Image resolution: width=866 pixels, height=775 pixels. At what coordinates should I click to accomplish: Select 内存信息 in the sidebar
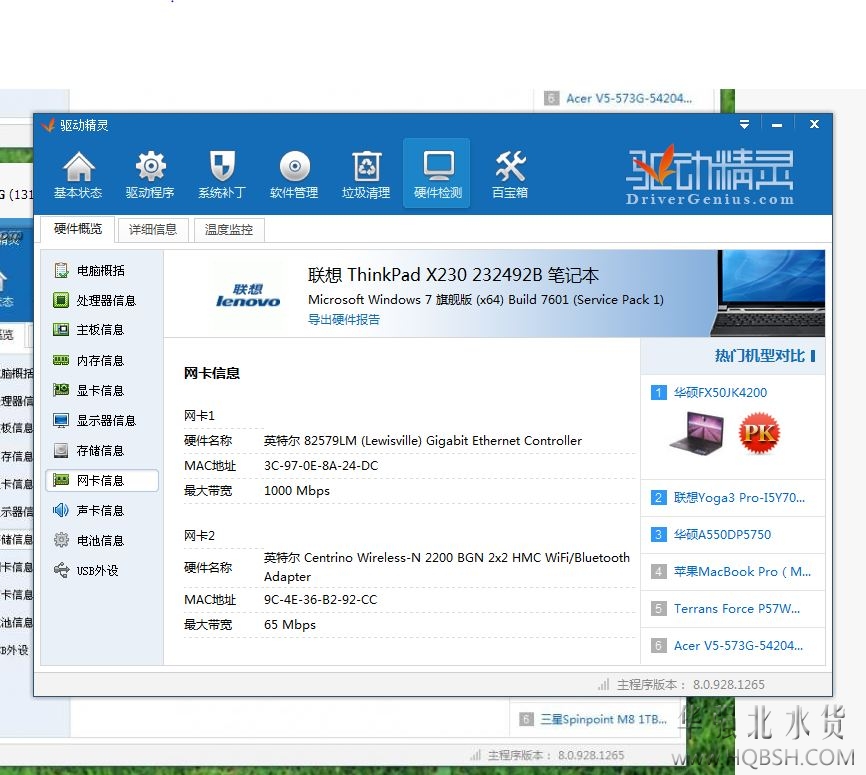click(103, 360)
